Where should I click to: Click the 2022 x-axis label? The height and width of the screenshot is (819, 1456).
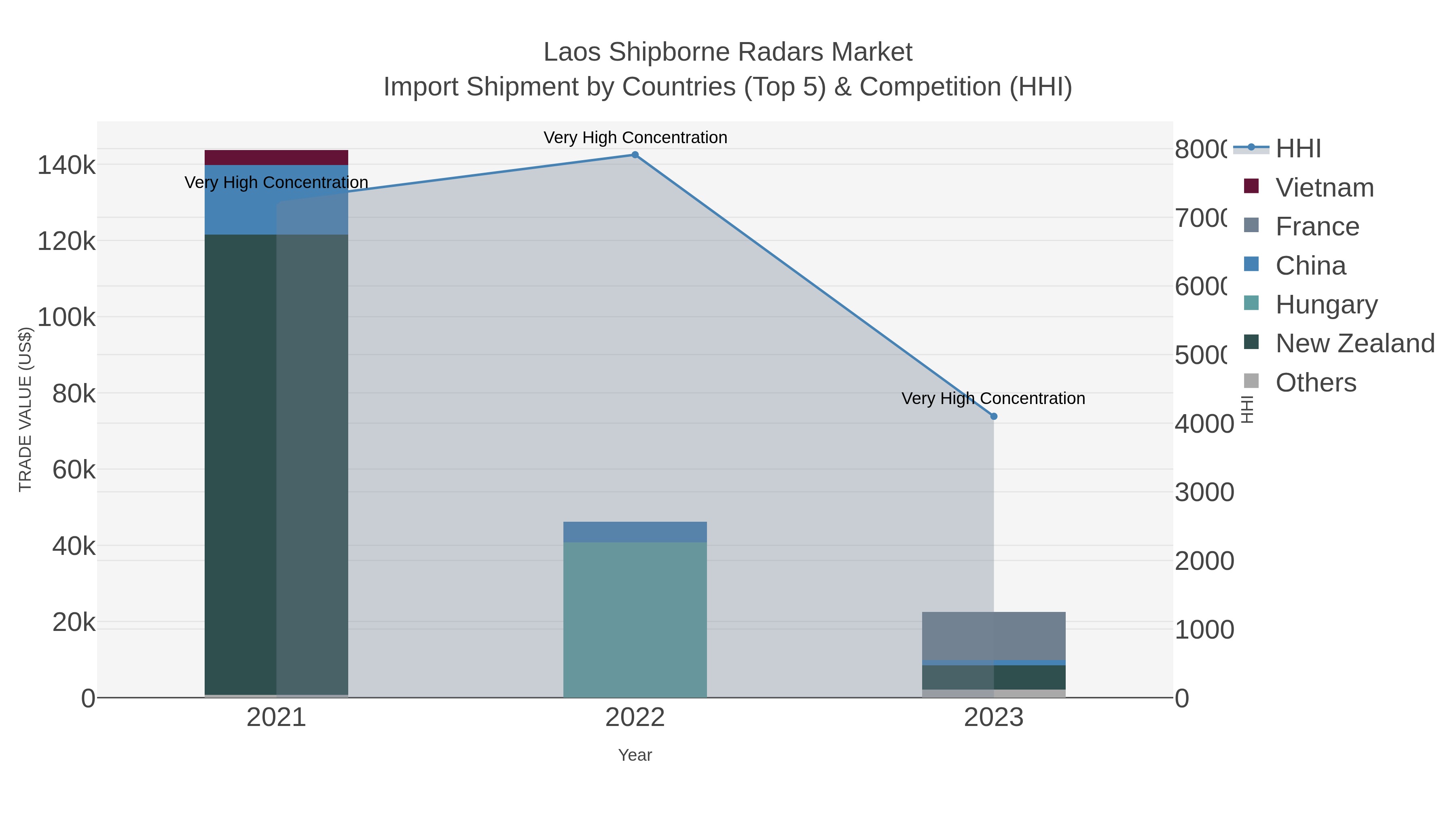click(x=635, y=718)
